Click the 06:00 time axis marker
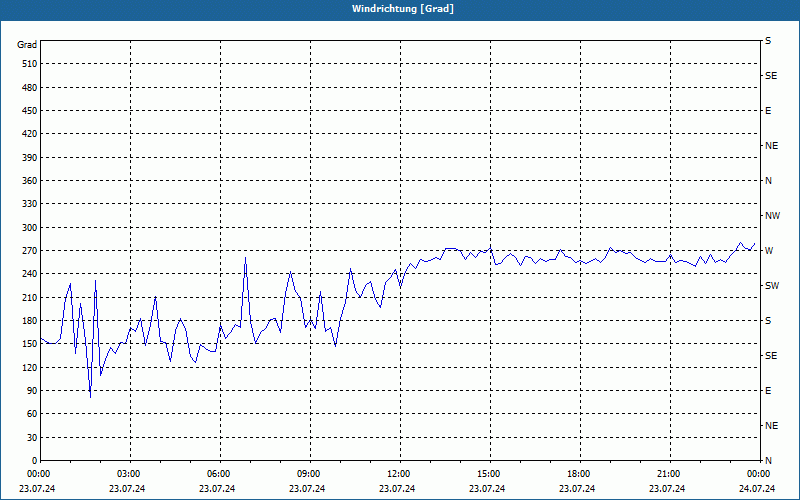Screen dimensions: 800x500 coord(220,474)
